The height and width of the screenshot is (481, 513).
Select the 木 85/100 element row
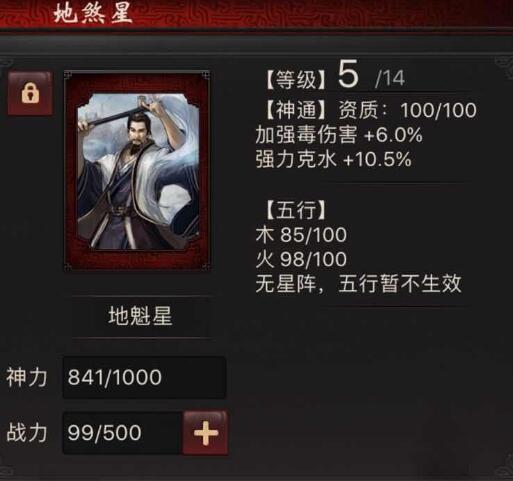coord(301,234)
